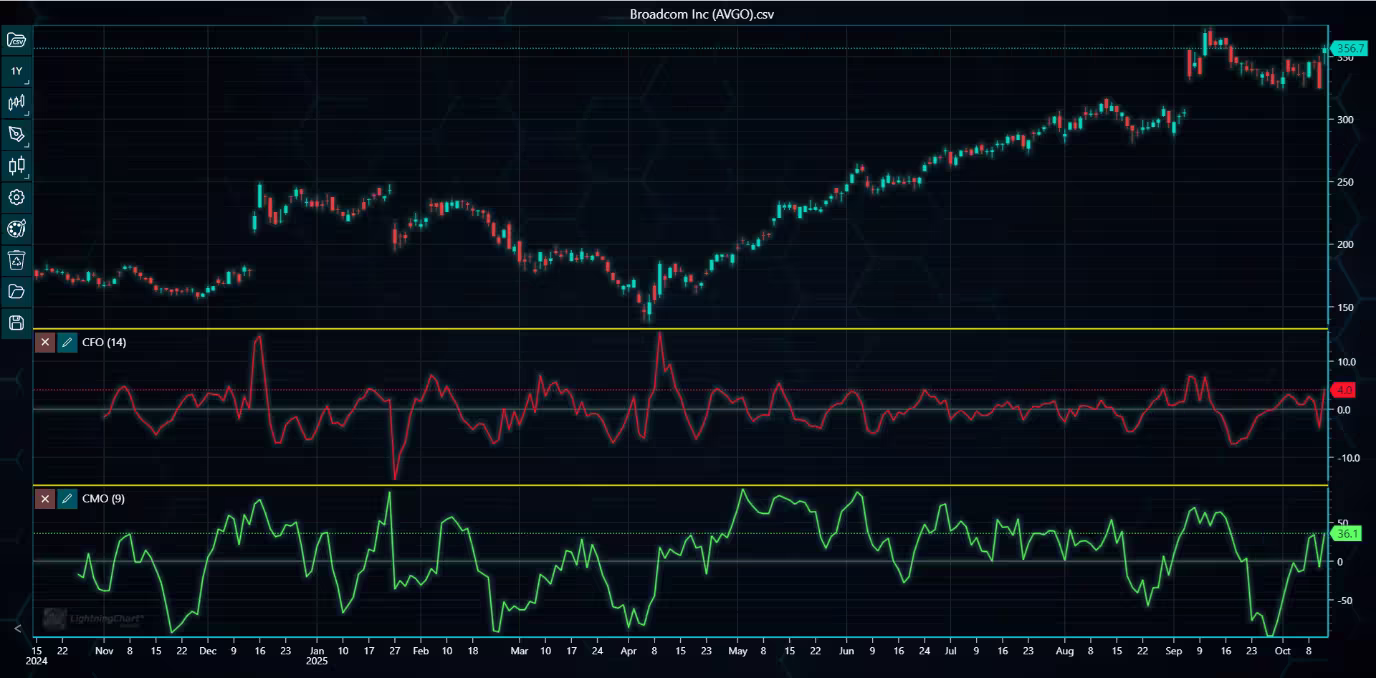Click the 200 label on price axis
1376x678 pixels.
pyautogui.click(x=1344, y=245)
